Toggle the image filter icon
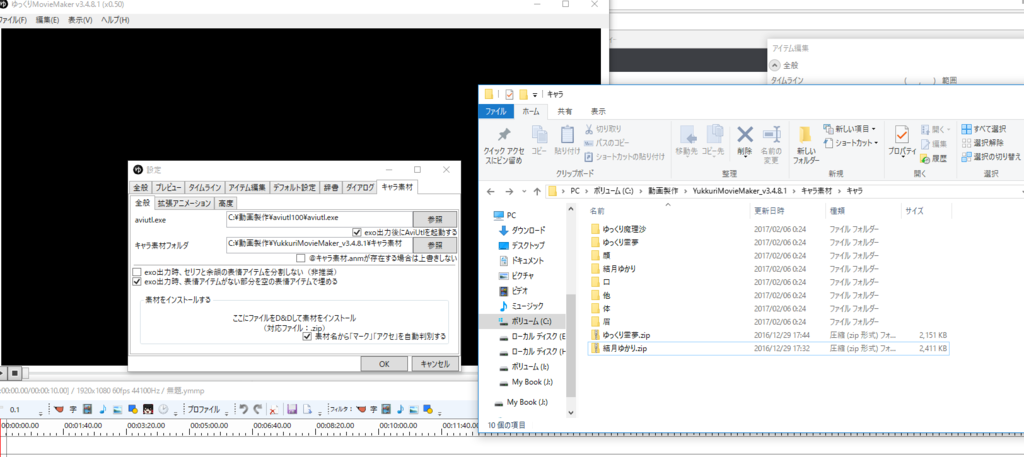This screenshot has width=1024, height=457. pos(414,409)
